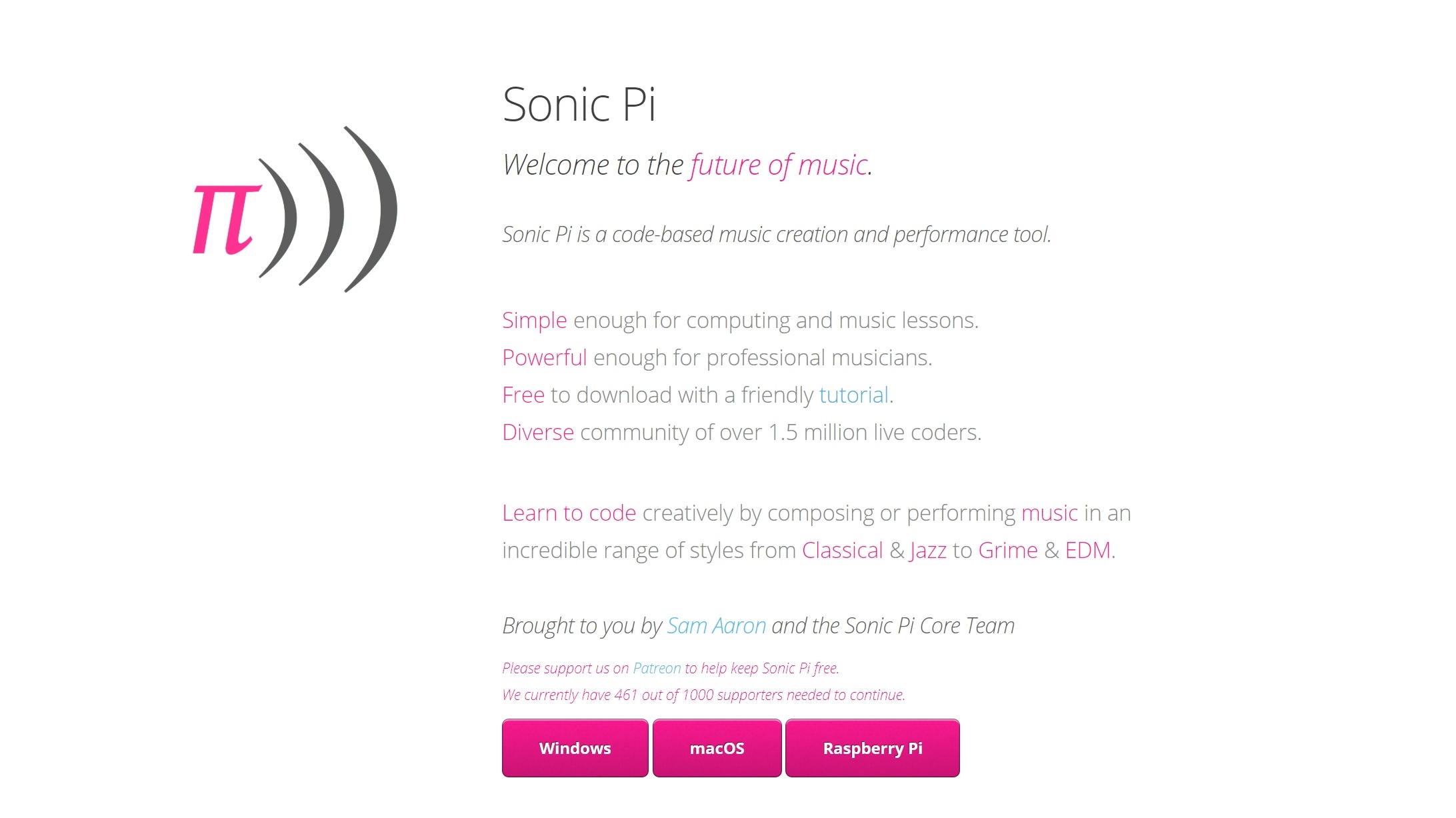Image resolution: width=1456 pixels, height=818 pixels.
Task: Click the "461 out of 1000 supporters" line
Action: pyautogui.click(x=703, y=695)
